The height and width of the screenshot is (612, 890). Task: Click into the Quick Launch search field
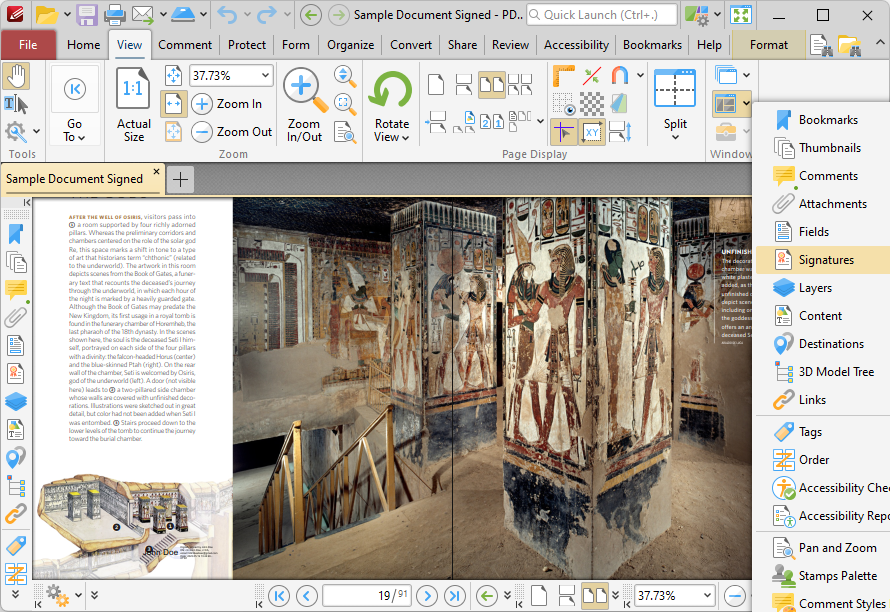tap(602, 15)
